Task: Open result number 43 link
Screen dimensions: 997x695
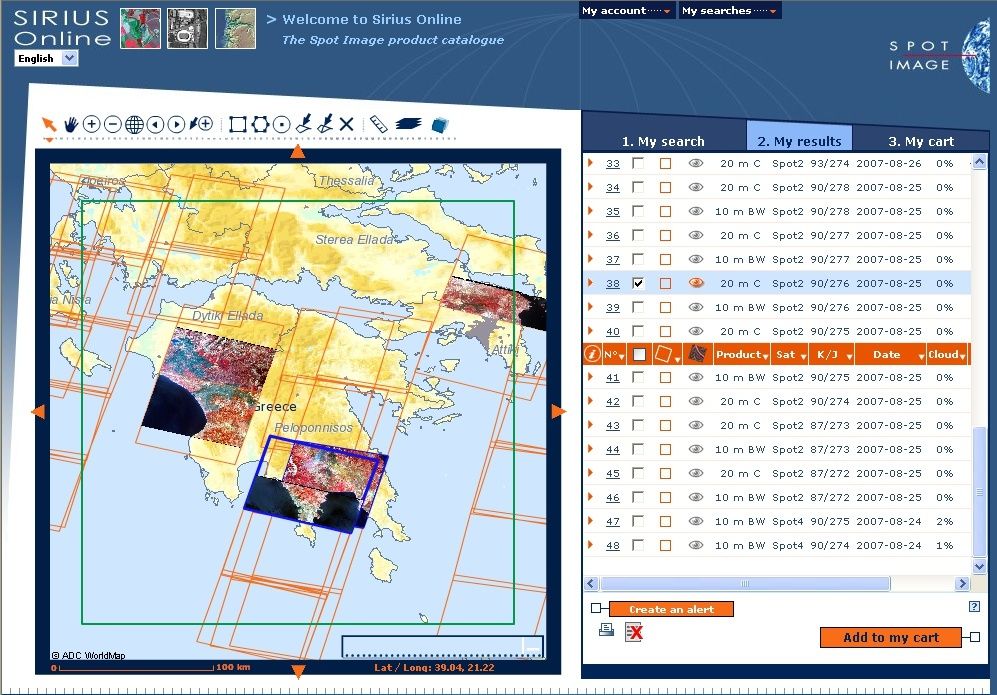Action: pos(612,425)
